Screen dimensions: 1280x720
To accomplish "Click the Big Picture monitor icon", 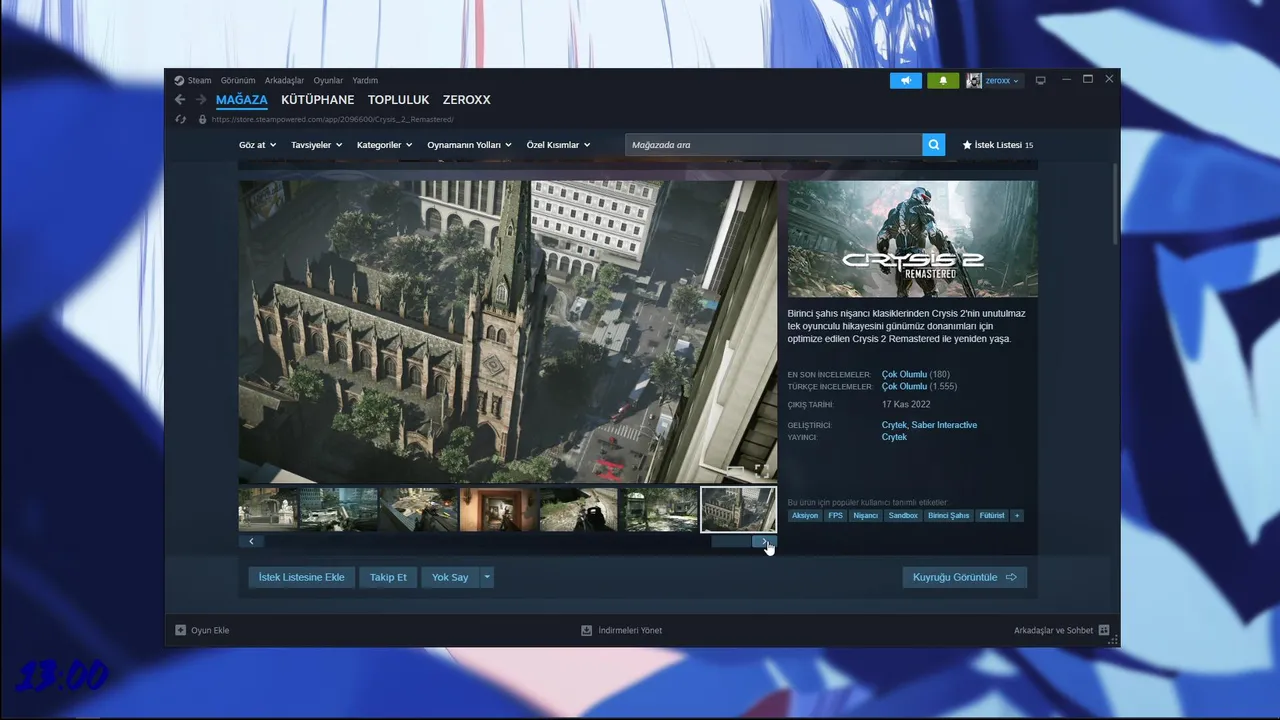I will (1040, 81).
